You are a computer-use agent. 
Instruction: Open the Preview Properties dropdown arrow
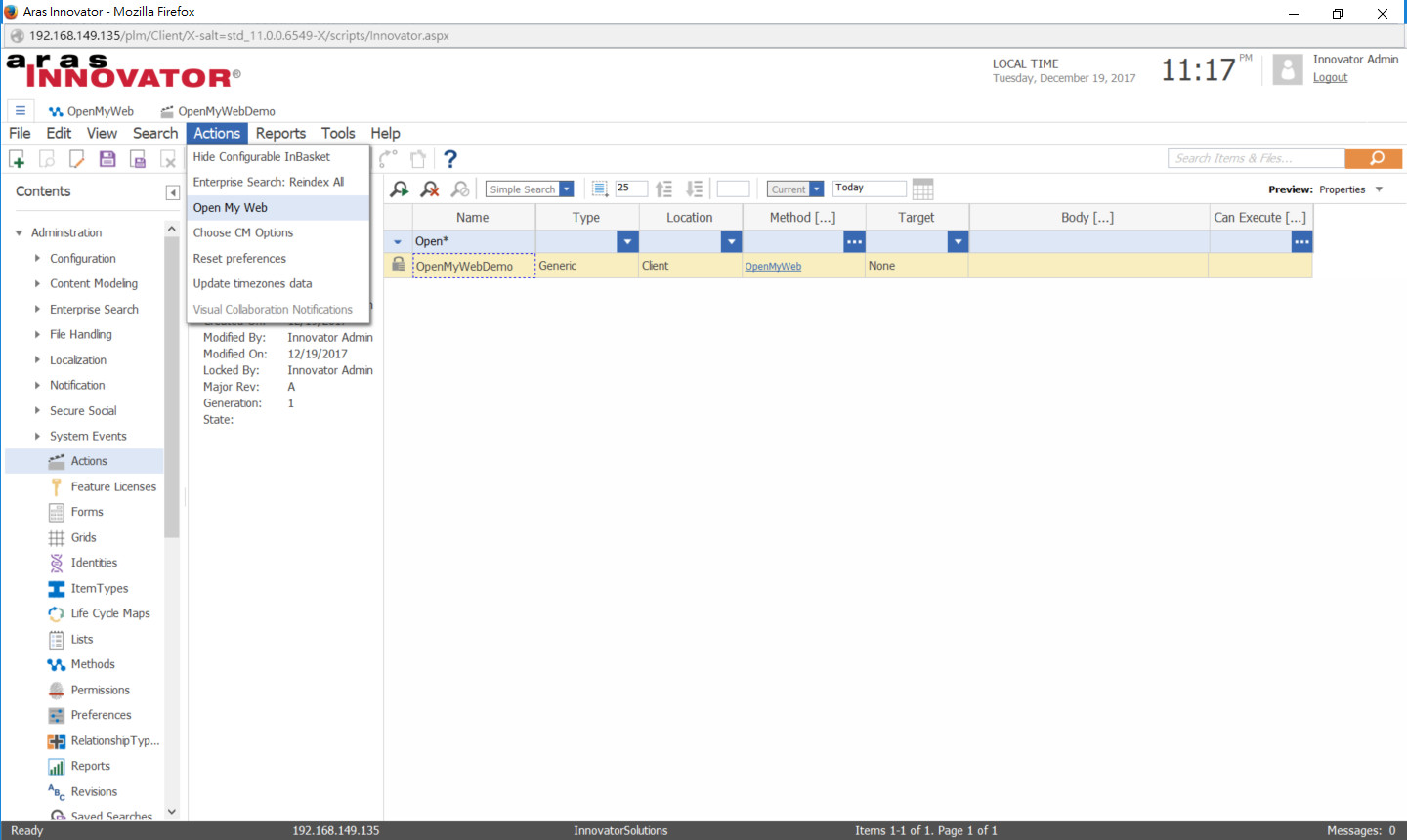point(1379,189)
